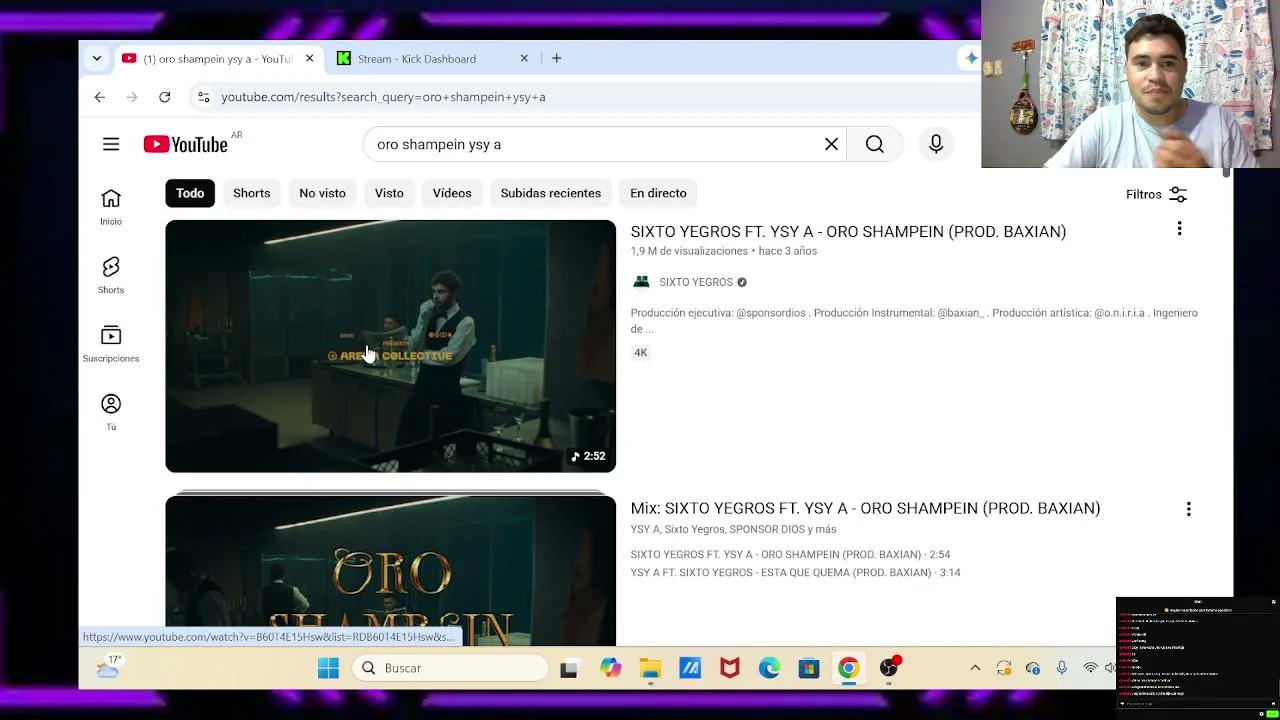Select the No visto filter chip
1280x720 pixels.
pyautogui.click(x=322, y=193)
